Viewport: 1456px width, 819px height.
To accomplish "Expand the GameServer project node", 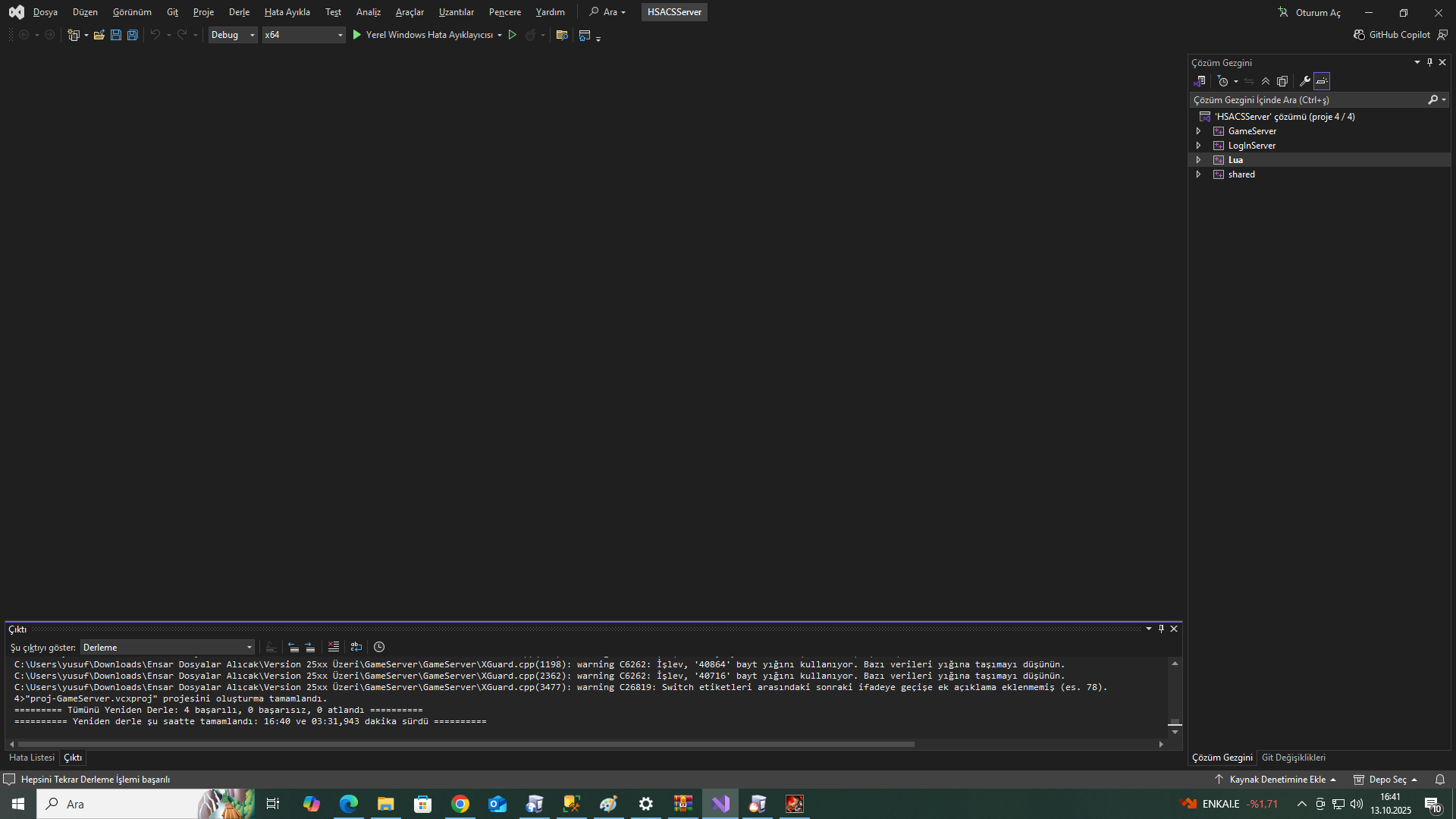I will (1198, 131).
